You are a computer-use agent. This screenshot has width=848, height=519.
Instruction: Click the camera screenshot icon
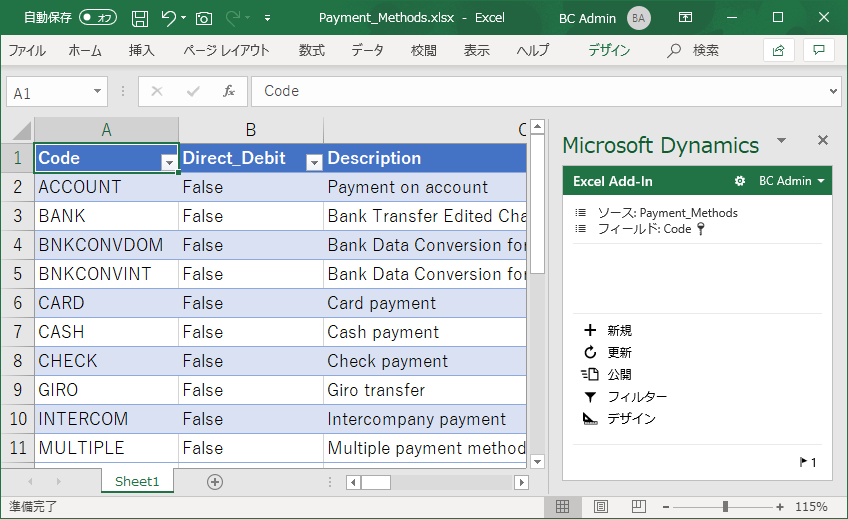pos(204,19)
